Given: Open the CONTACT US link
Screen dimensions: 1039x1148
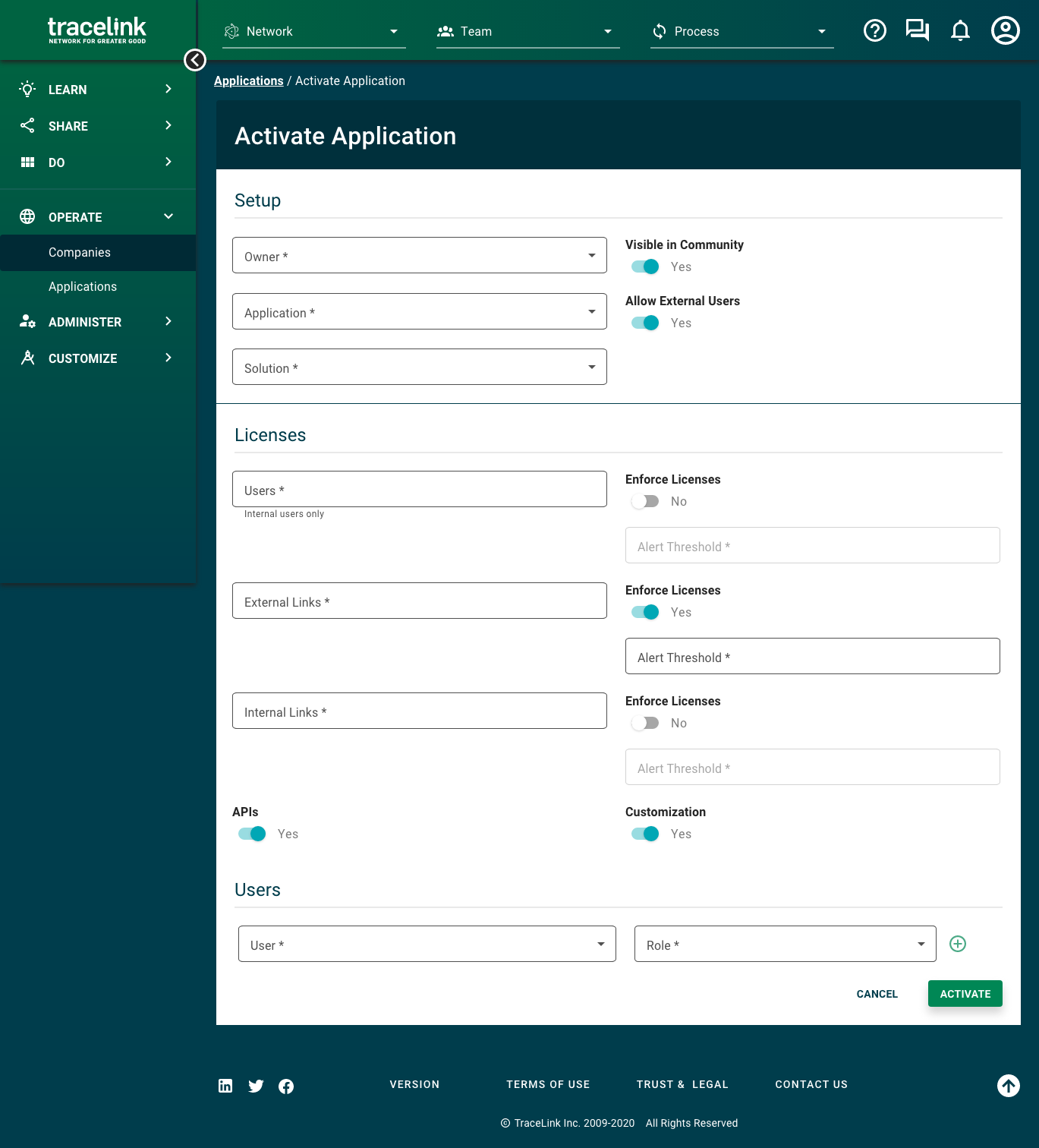Looking at the screenshot, I should pos(811,1084).
